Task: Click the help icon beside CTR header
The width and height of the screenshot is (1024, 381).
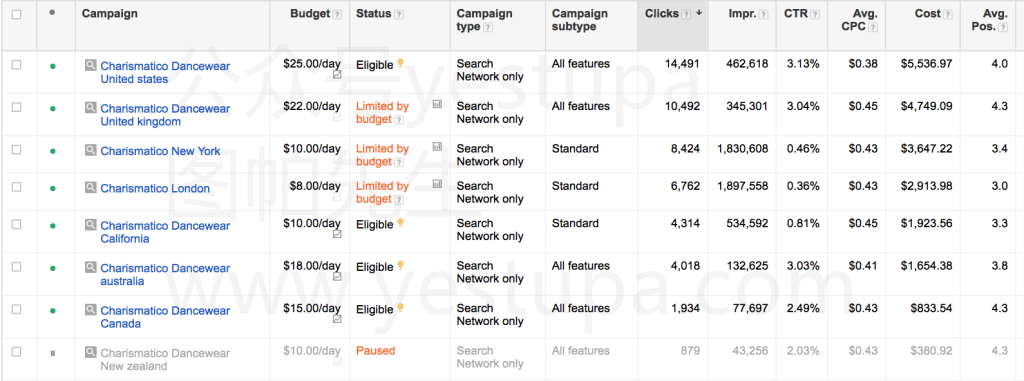Action: 815,15
